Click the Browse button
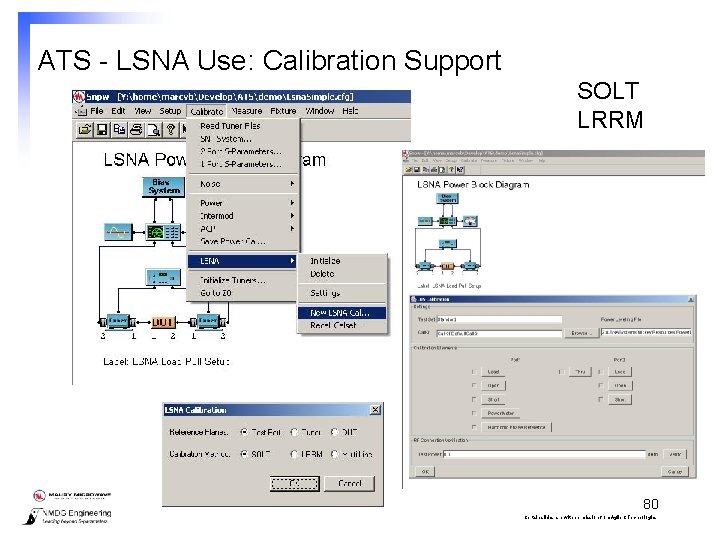 coord(581,333)
